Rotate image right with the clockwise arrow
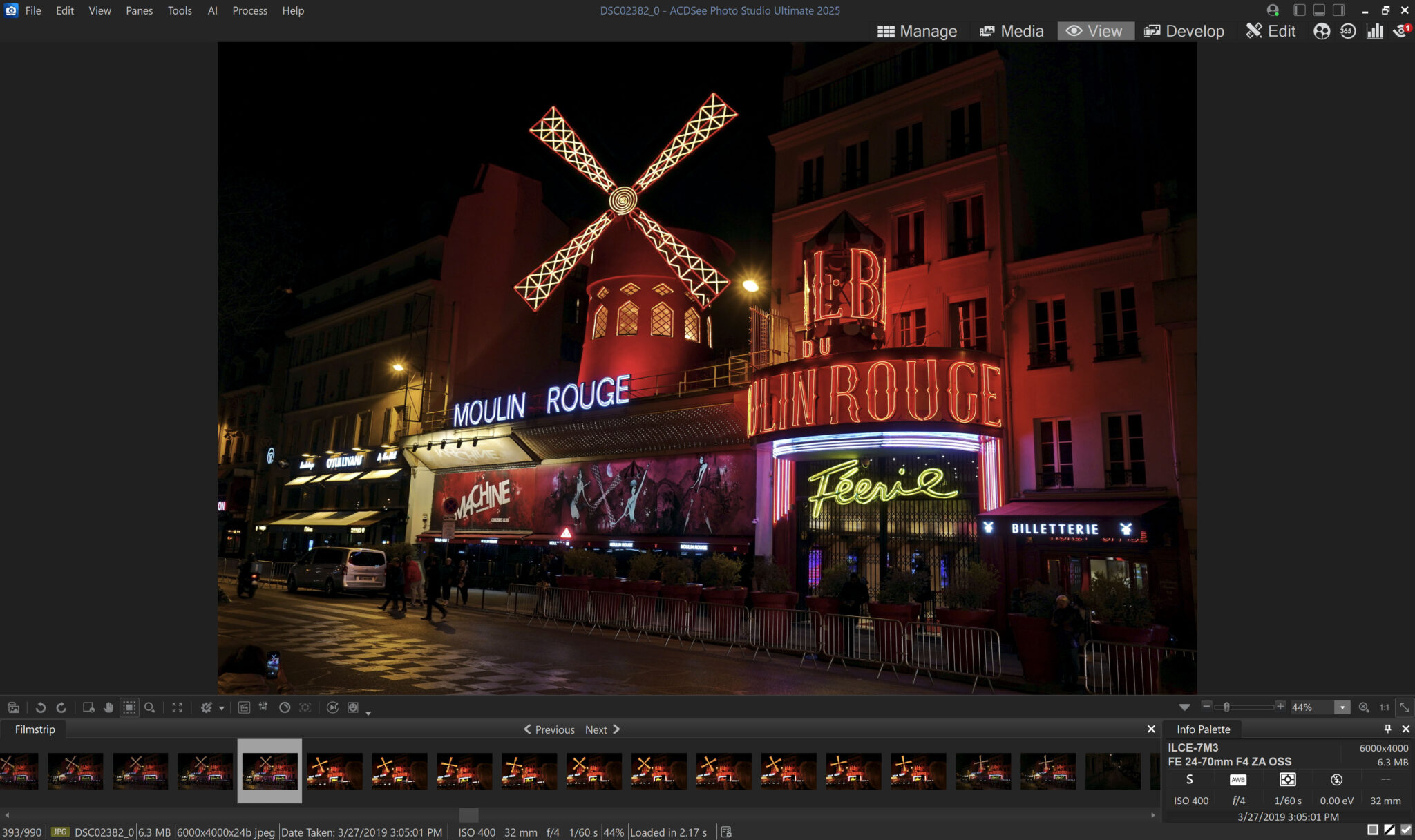The height and width of the screenshot is (840, 1415). pyautogui.click(x=61, y=707)
